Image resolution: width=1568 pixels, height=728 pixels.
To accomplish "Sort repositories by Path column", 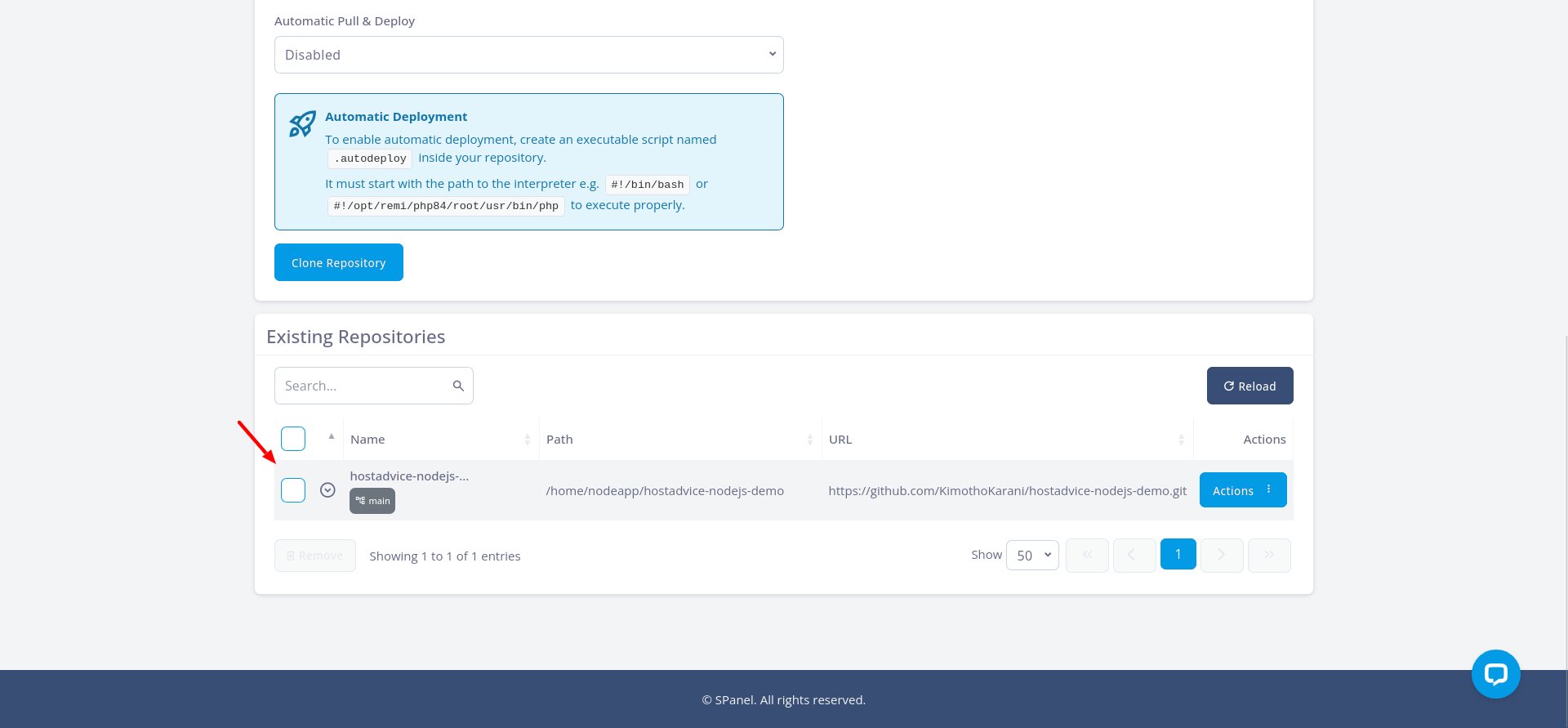I will click(x=679, y=440).
